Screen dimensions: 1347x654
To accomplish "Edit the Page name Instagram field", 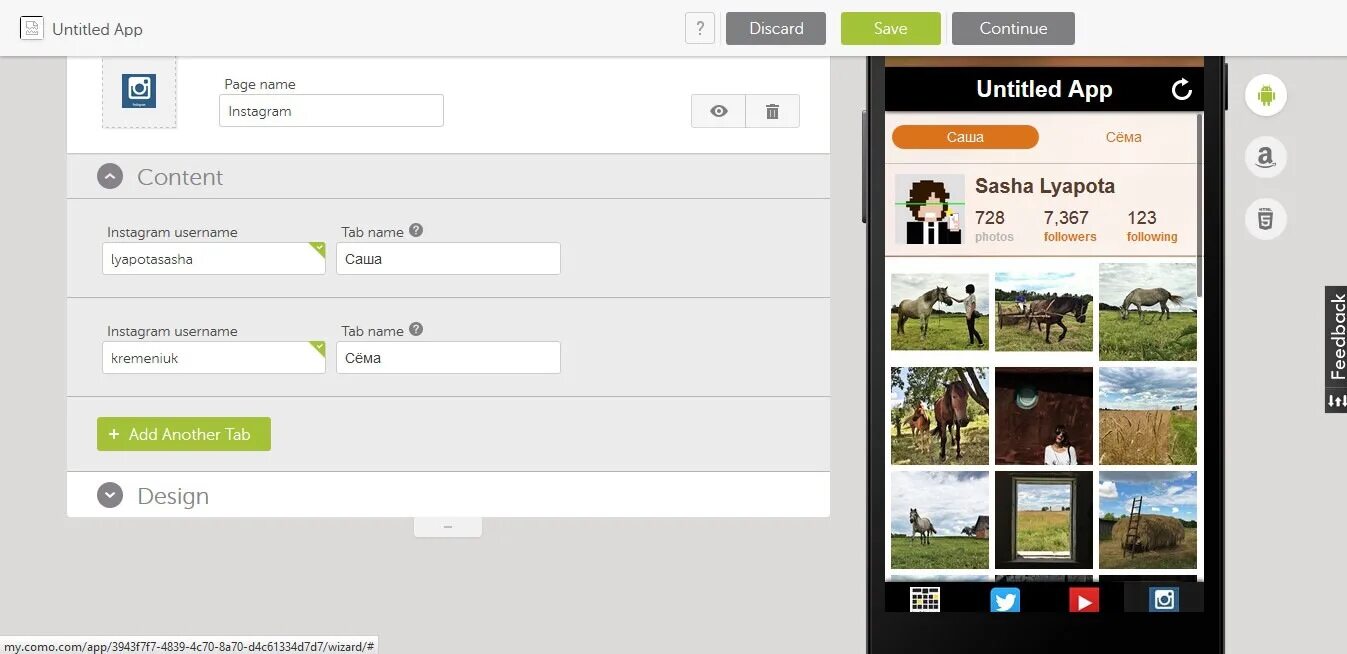I will 331,111.
